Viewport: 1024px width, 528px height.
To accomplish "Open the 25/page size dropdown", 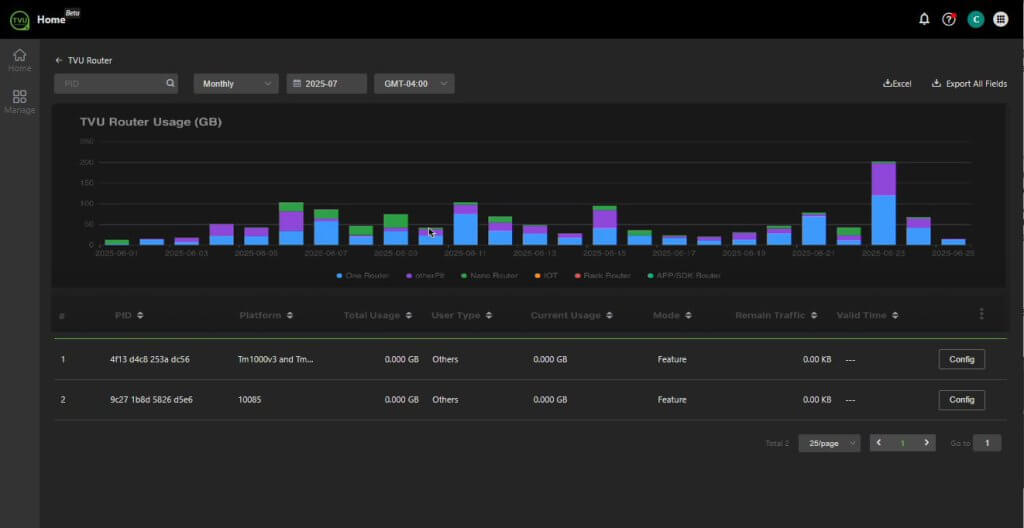I will (x=829, y=443).
